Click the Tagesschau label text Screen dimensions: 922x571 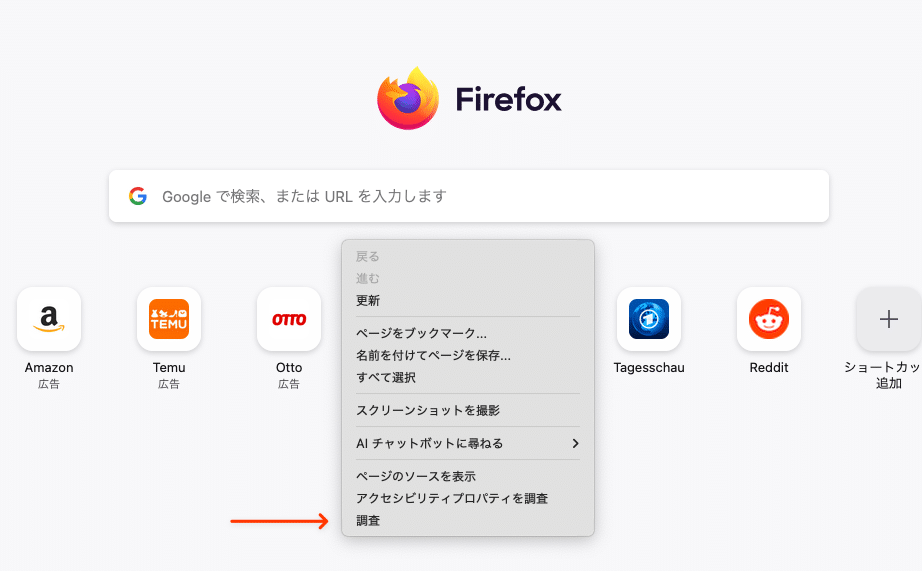[x=649, y=368]
